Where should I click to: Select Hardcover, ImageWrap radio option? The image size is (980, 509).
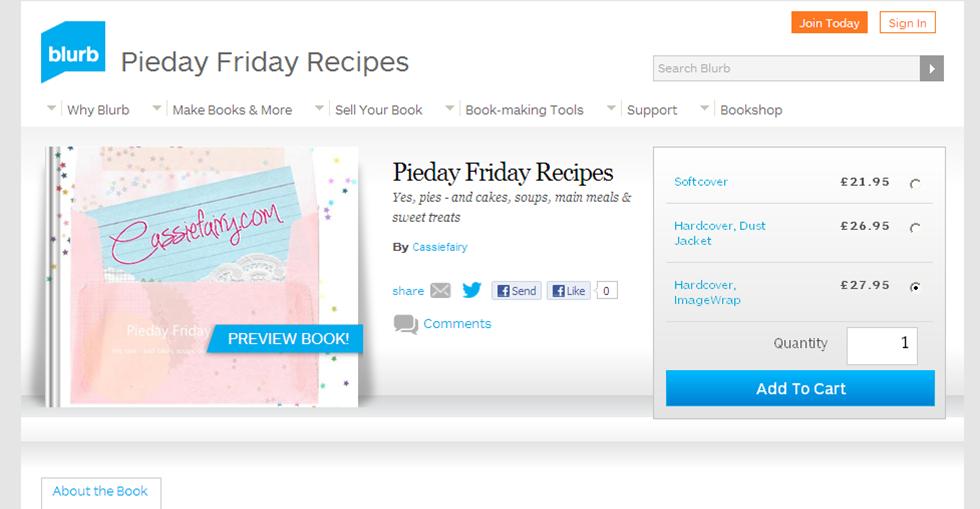(x=914, y=287)
